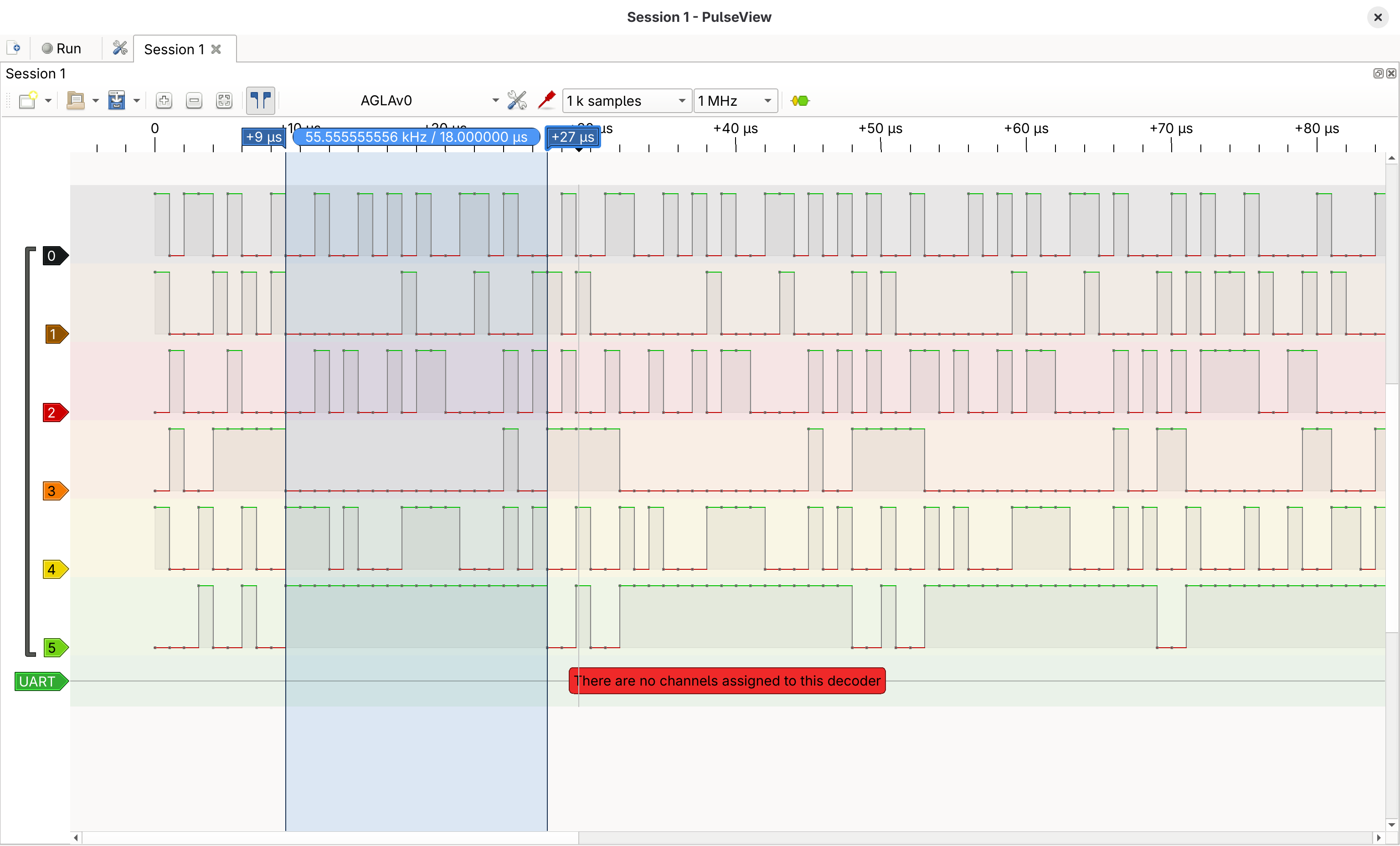Toggle the show cursors button

(261, 101)
